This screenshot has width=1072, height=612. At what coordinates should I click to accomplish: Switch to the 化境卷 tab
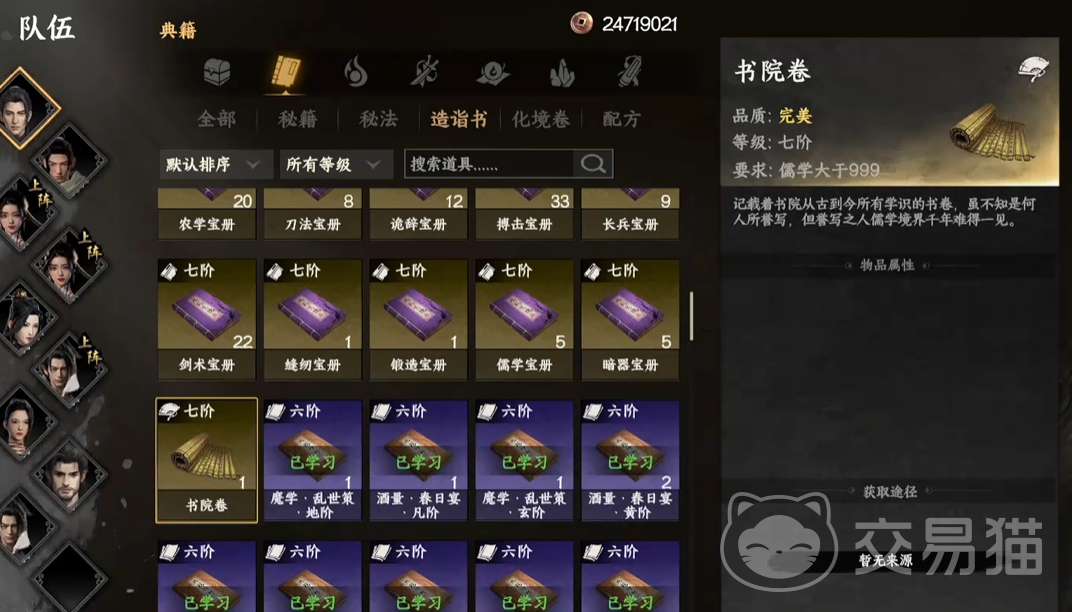pyautogui.click(x=541, y=119)
